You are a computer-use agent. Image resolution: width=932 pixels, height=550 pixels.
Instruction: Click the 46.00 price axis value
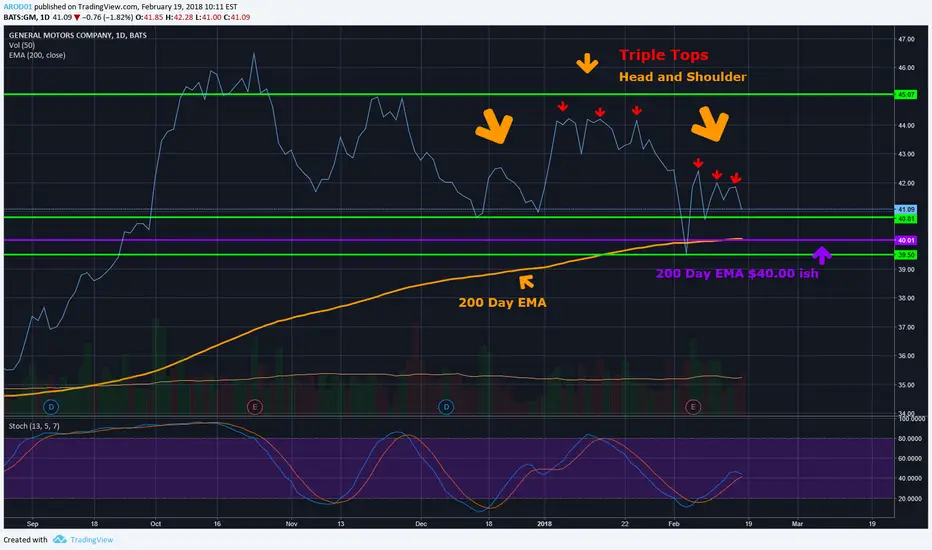pyautogui.click(x=906, y=68)
